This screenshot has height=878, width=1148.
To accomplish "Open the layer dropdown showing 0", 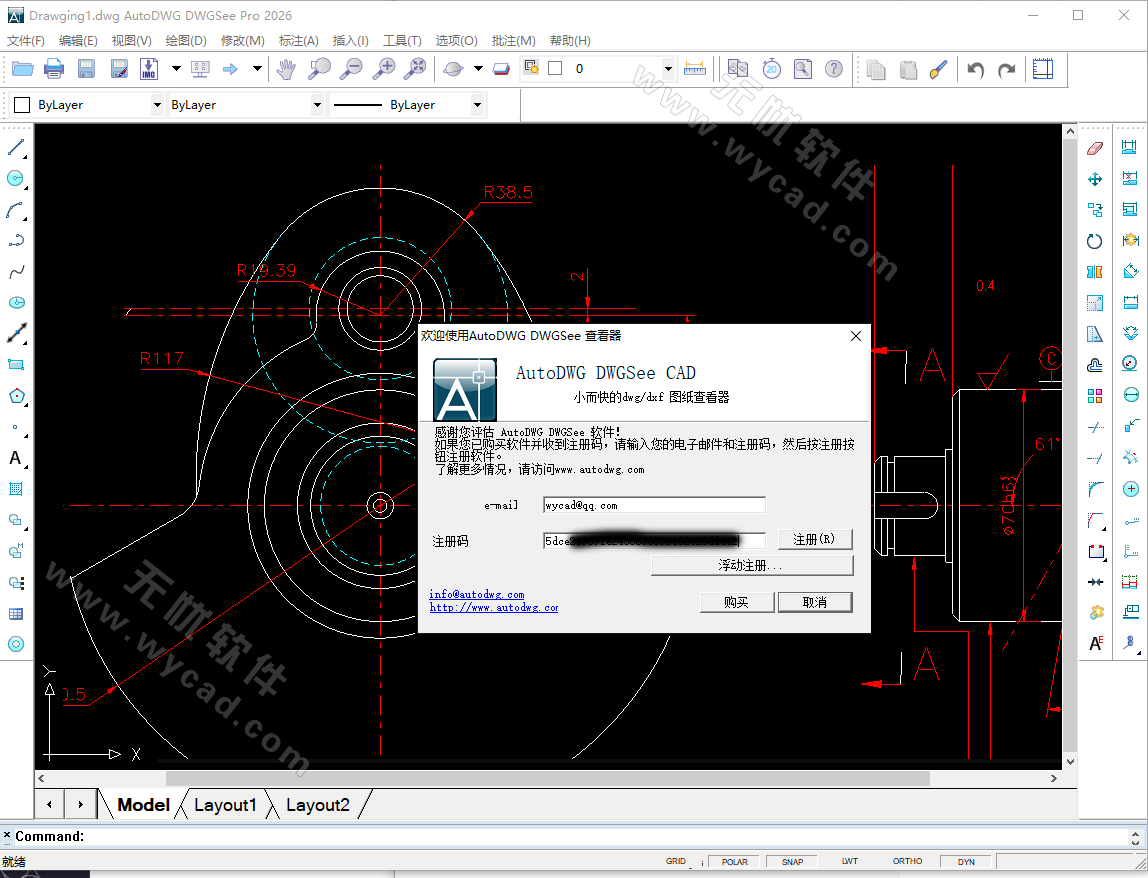I will [668, 69].
